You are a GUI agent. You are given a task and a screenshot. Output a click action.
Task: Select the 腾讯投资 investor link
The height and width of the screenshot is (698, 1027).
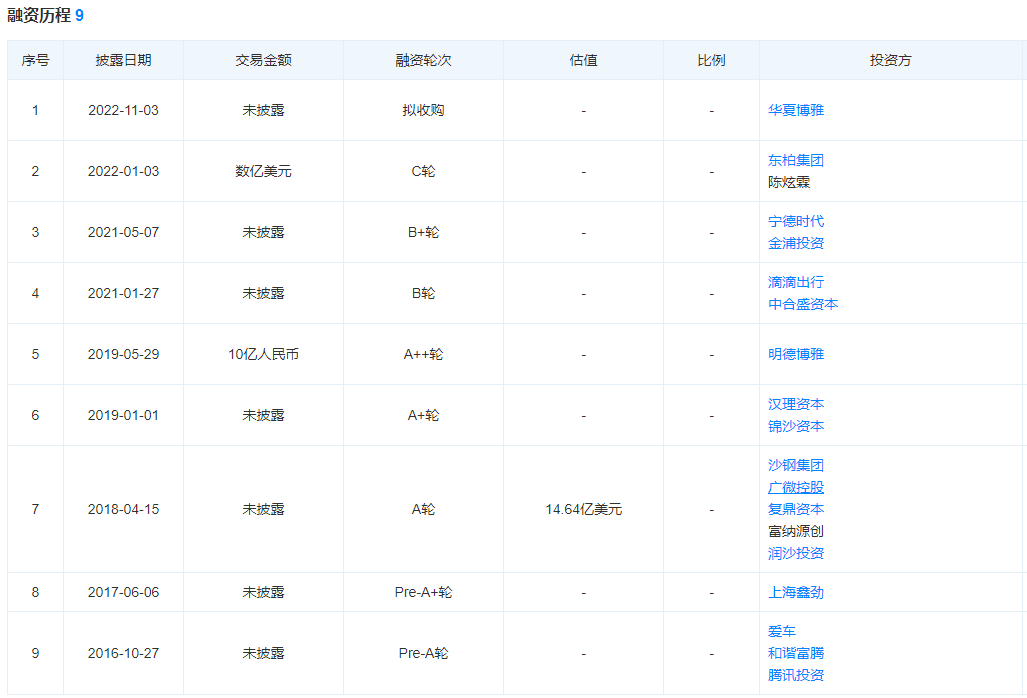[x=796, y=675]
